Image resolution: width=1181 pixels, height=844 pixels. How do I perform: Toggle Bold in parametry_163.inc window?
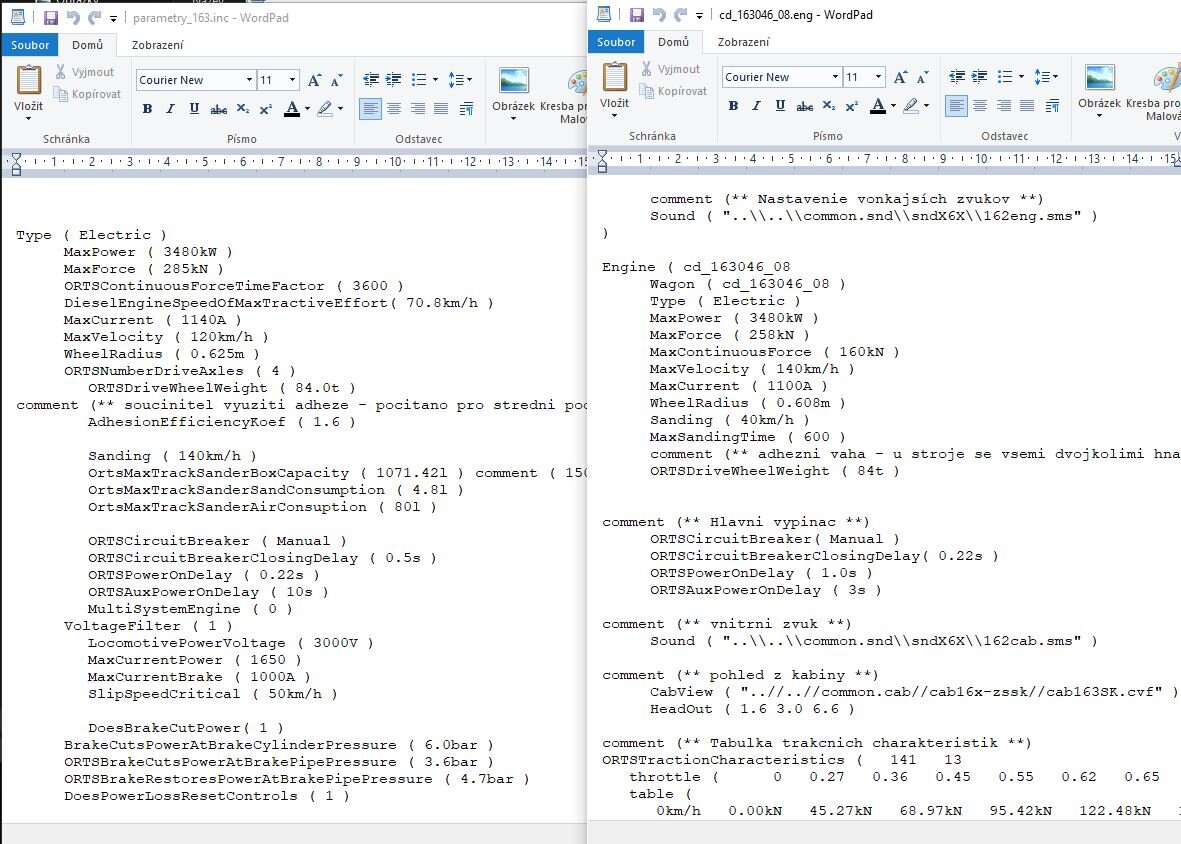click(147, 109)
